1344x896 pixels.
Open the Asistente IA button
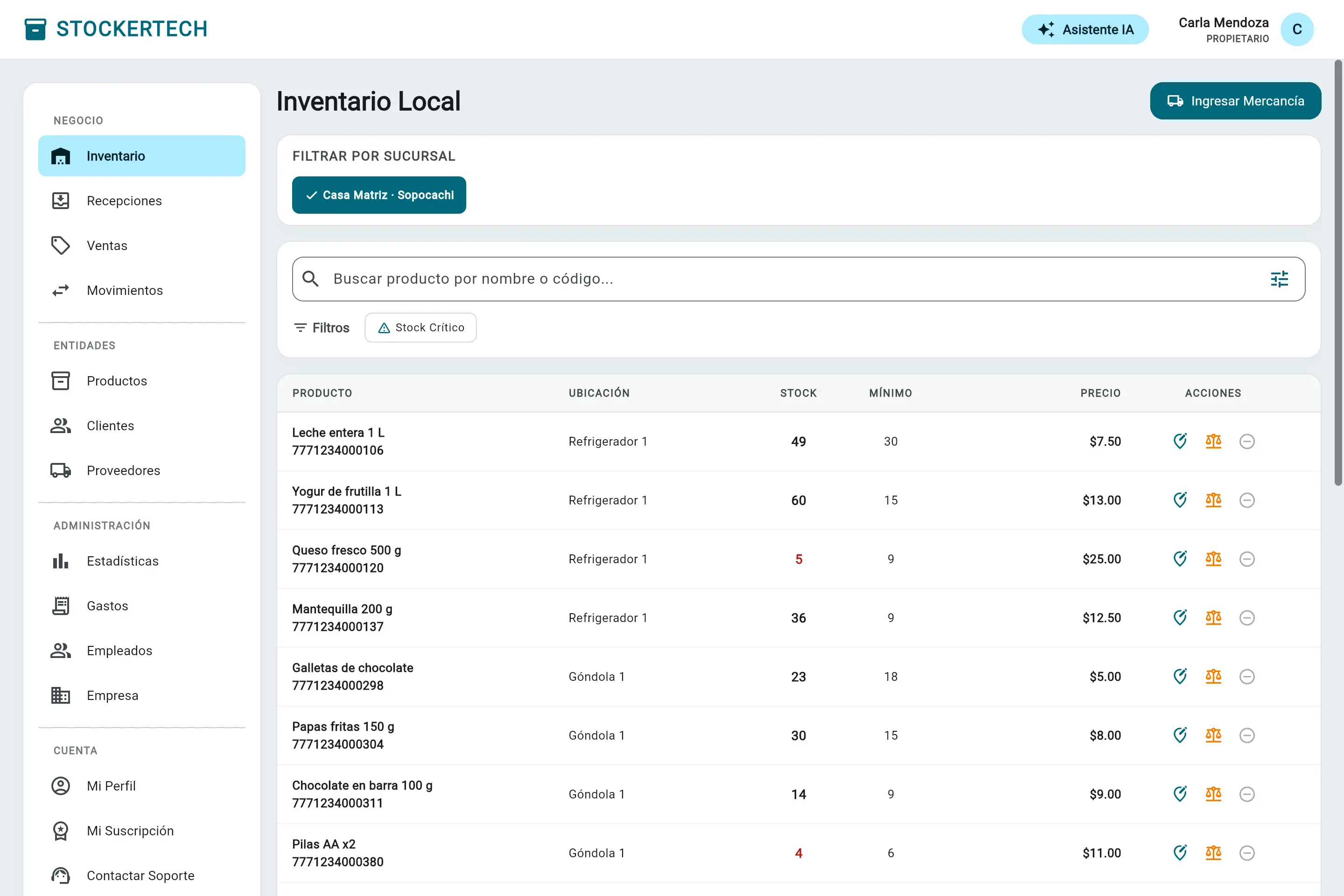1085,29
